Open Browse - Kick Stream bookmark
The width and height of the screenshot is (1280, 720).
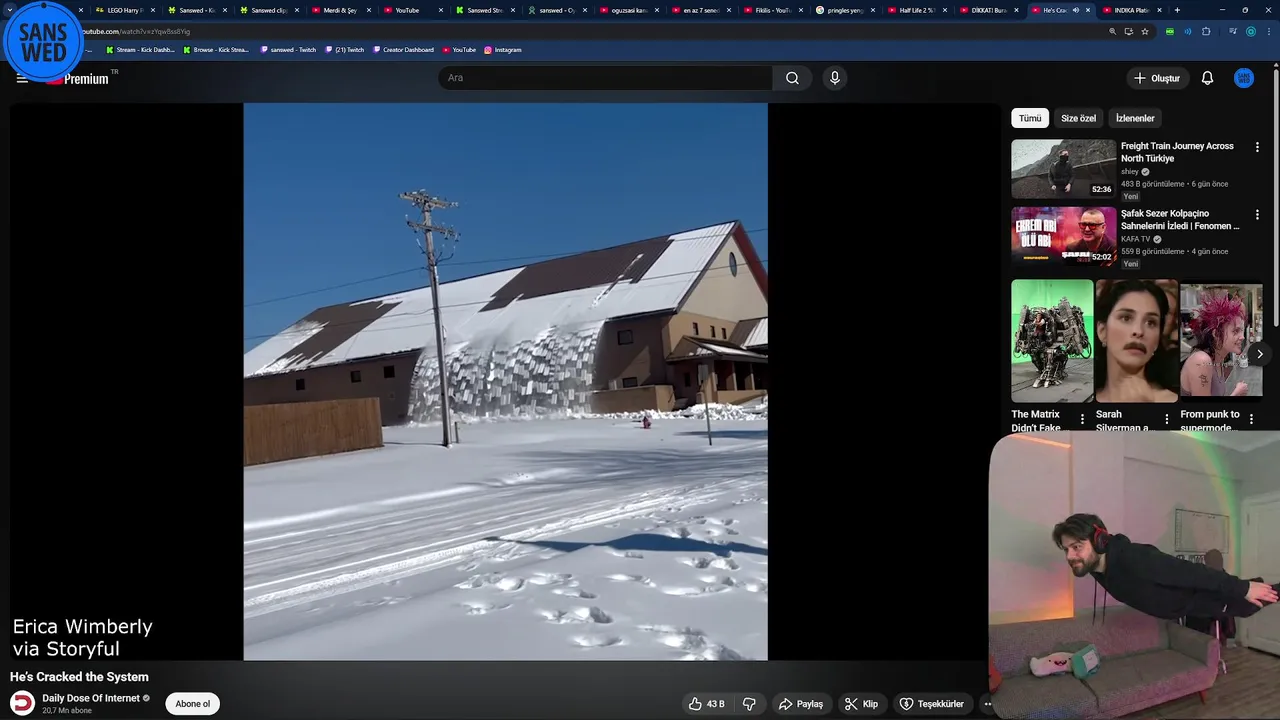(x=216, y=50)
